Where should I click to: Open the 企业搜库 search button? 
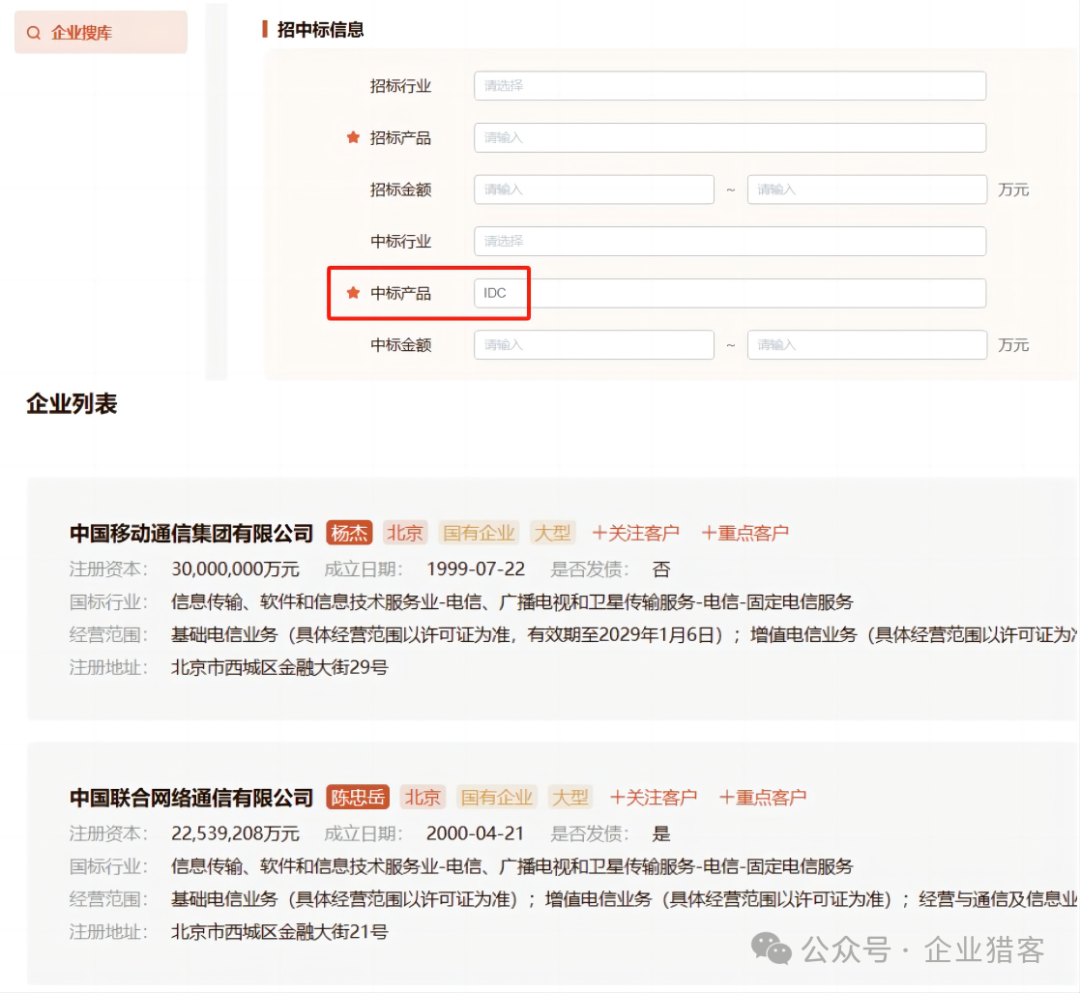coord(101,32)
